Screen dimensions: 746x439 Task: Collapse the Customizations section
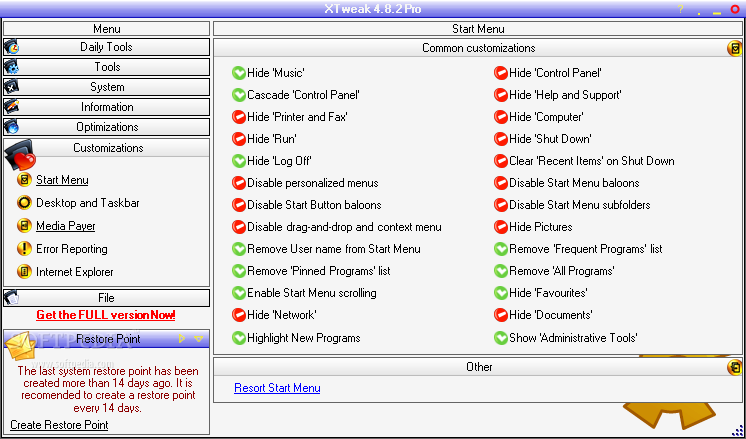(107, 148)
